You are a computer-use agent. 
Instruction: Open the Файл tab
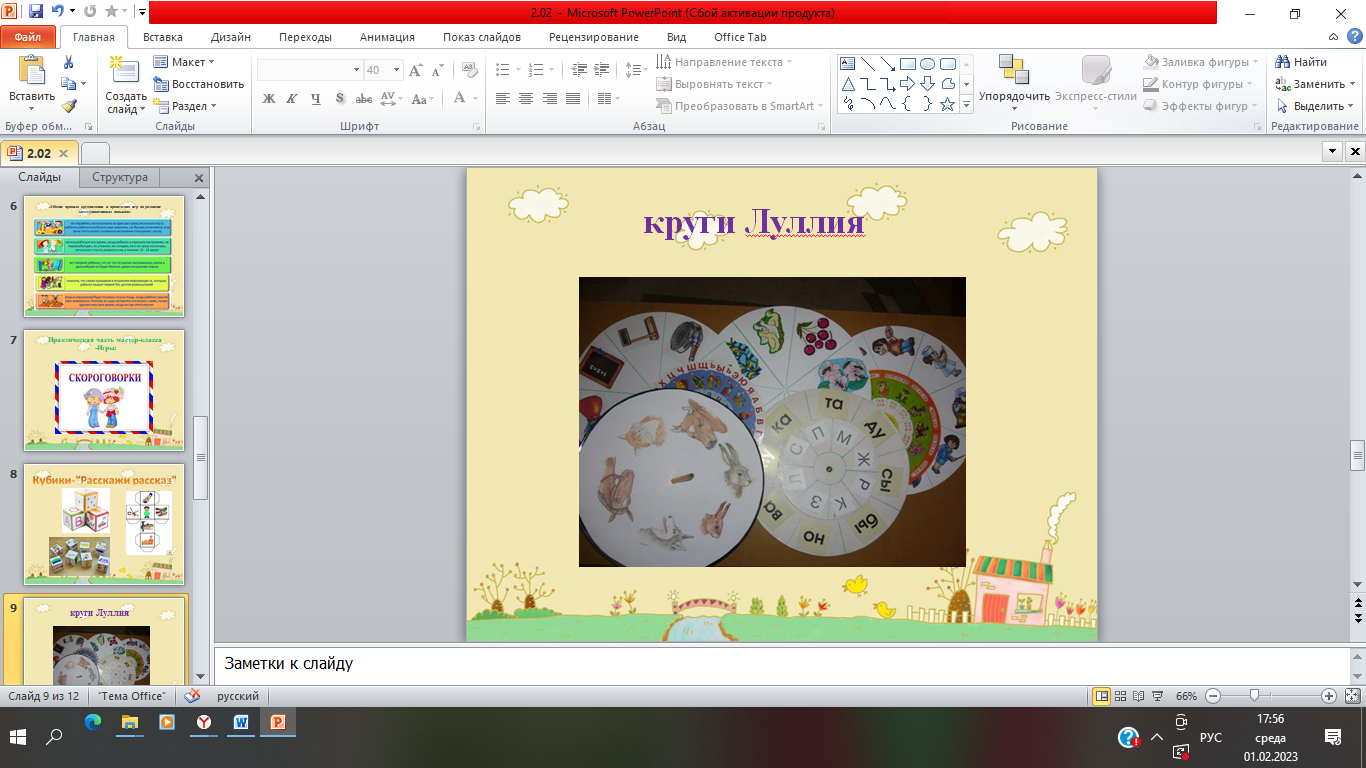coord(28,37)
